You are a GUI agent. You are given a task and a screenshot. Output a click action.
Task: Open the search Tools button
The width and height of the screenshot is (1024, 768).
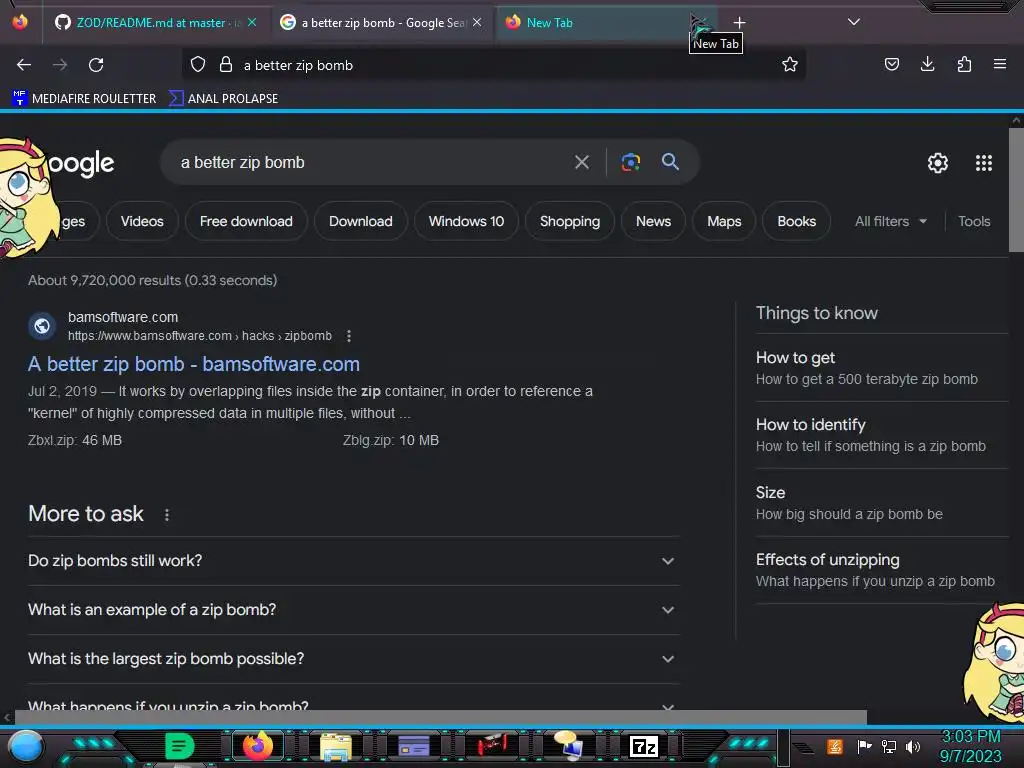coord(974,221)
